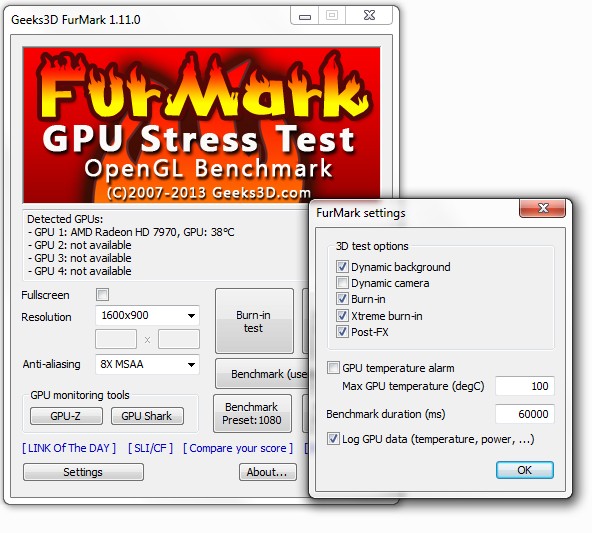This screenshot has height=533, width=592.
Task: Select the 'GPU 3: not available' line
Action: click(80, 258)
